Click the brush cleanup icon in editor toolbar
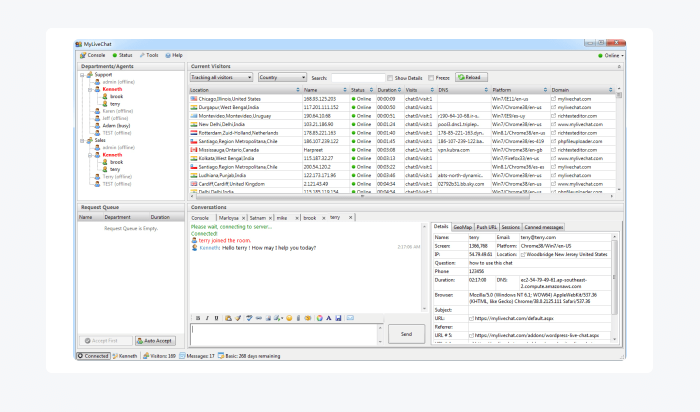Viewport: 700px width, 412px height. point(238,318)
